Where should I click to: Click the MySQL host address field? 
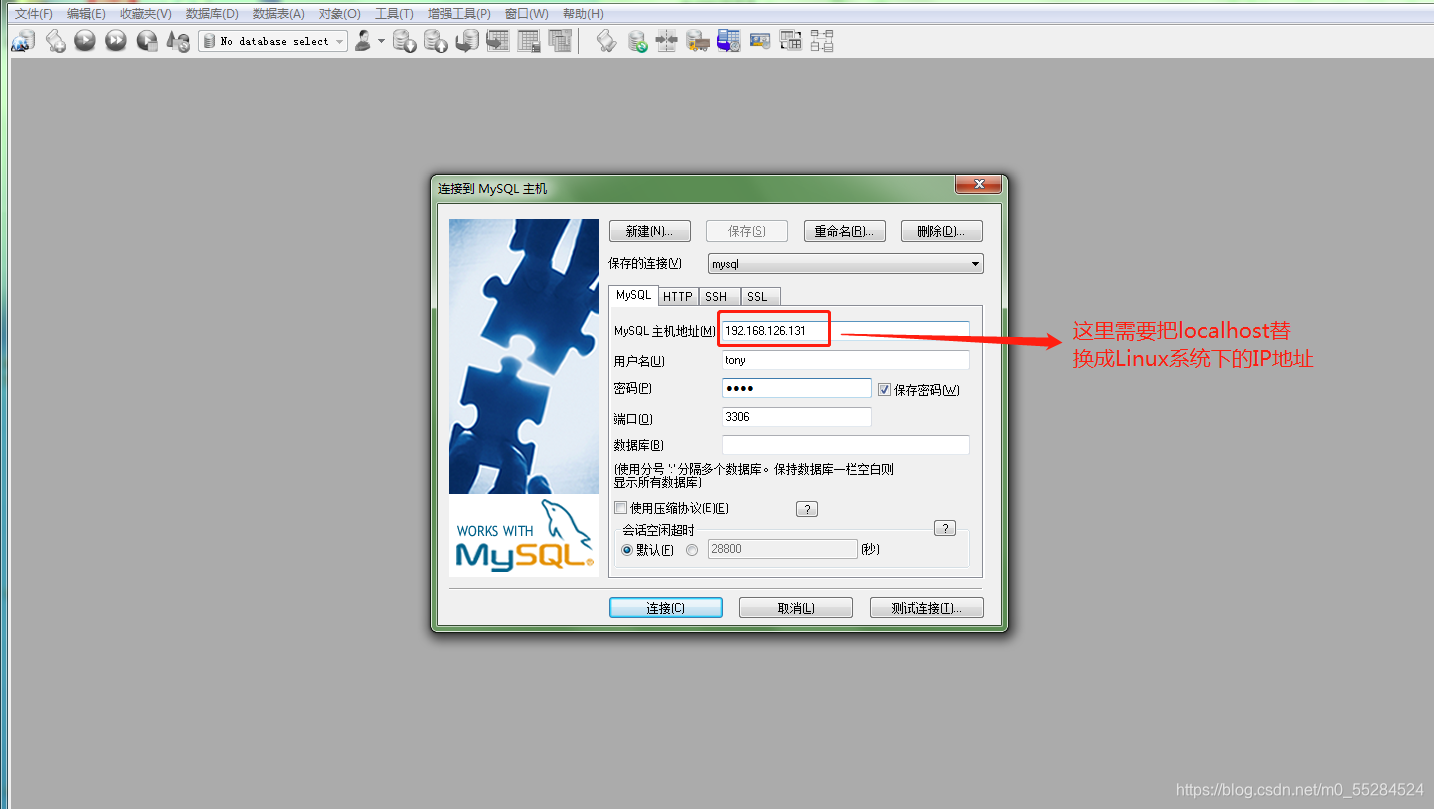coord(846,330)
